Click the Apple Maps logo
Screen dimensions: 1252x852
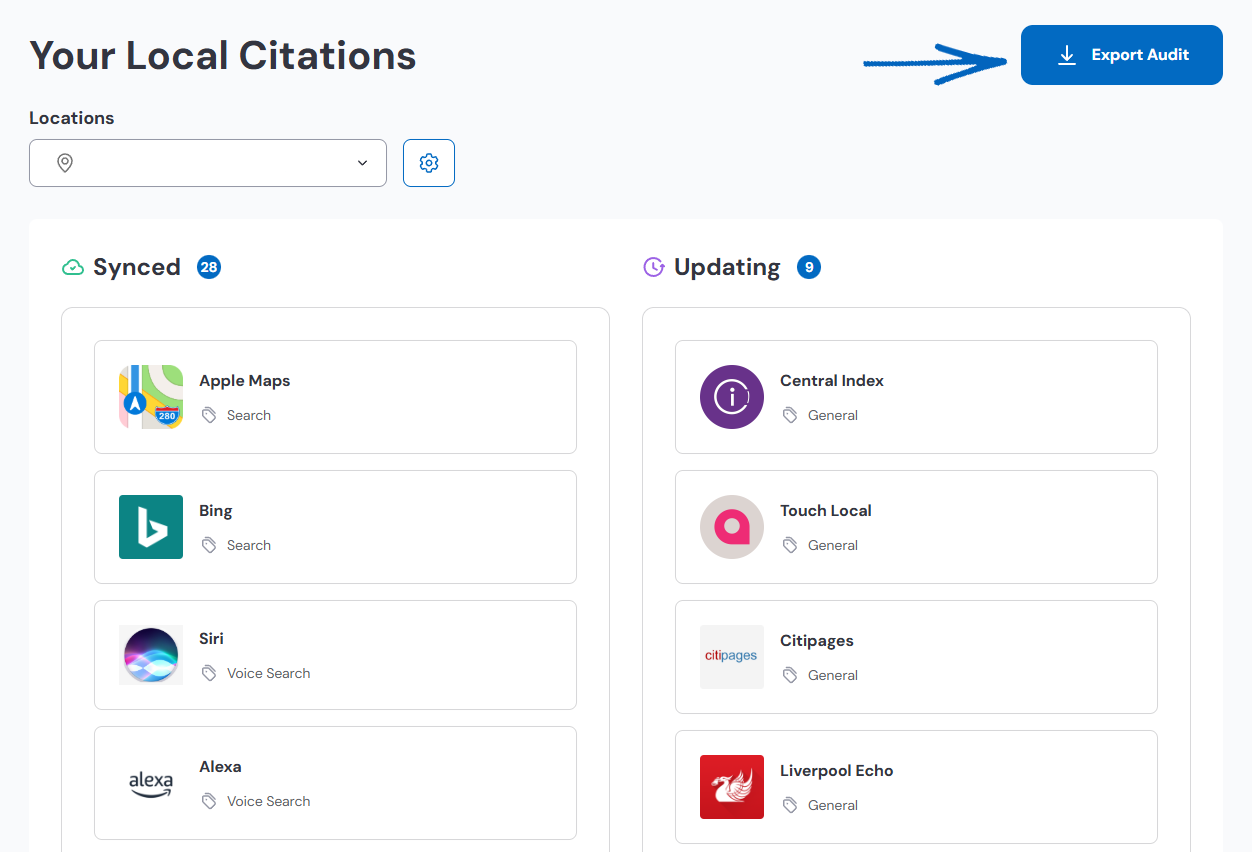pyautogui.click(x=151, y=397)
